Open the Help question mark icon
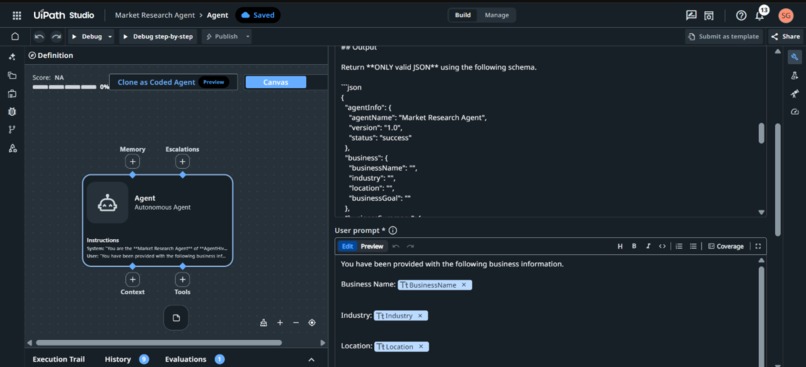This screenshot has width=806, height=367. pos(741,15)
